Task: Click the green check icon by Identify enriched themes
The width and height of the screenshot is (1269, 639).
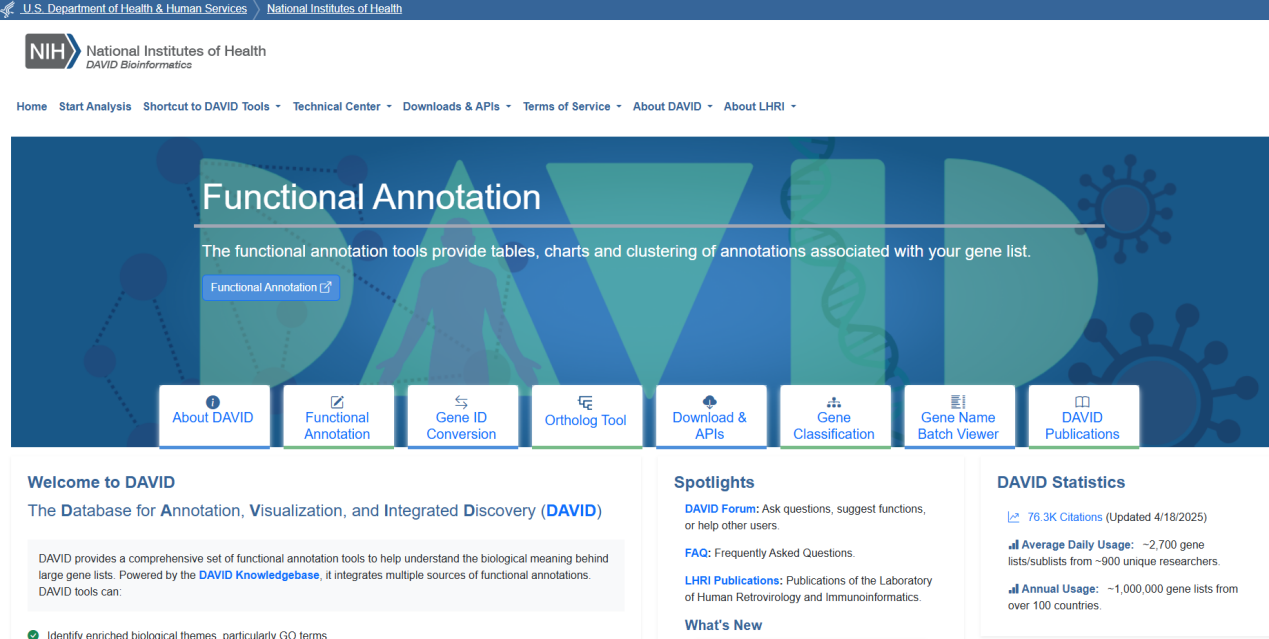Action: coord(33,635)
